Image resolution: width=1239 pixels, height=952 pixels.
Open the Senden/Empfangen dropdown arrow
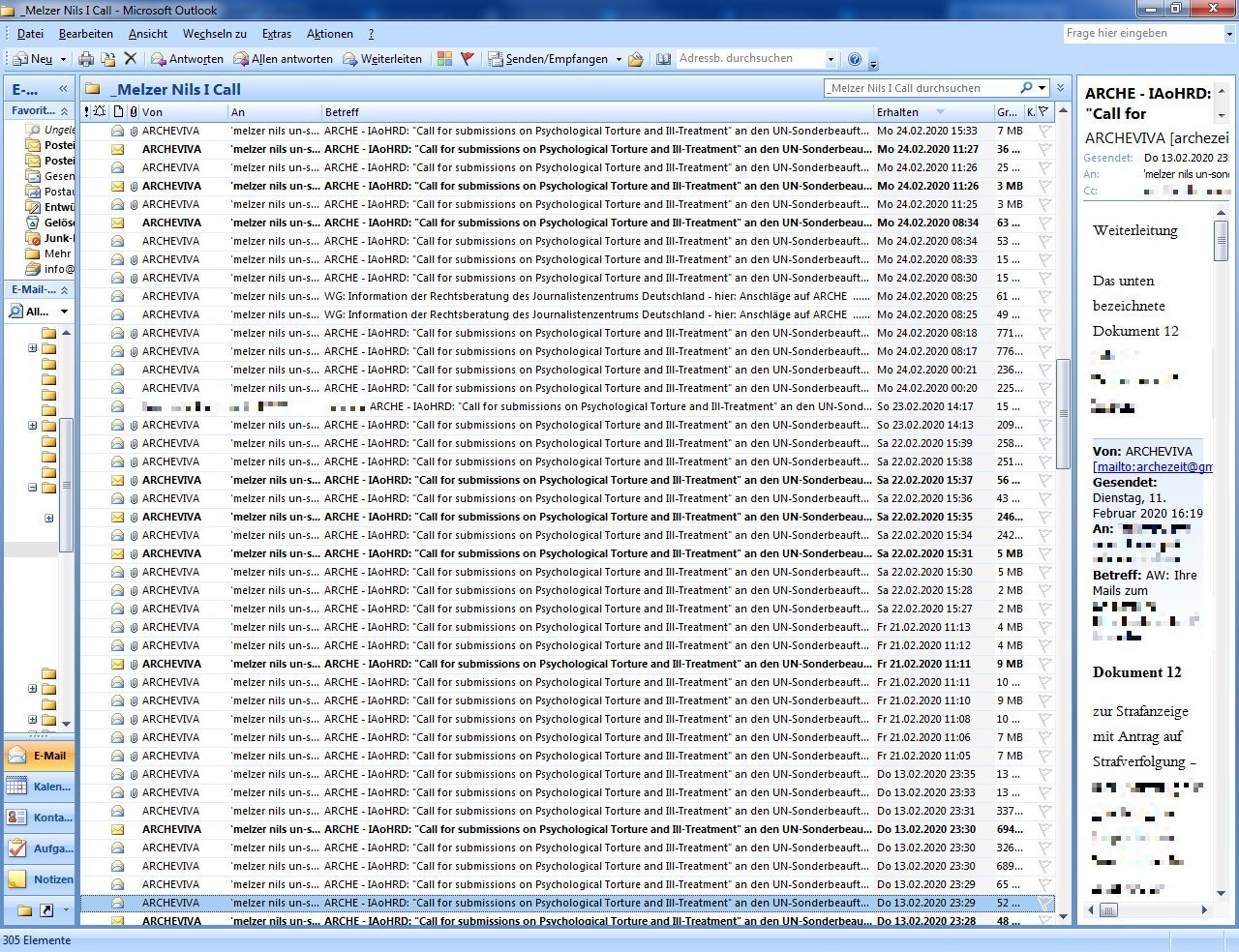(619, 59)
